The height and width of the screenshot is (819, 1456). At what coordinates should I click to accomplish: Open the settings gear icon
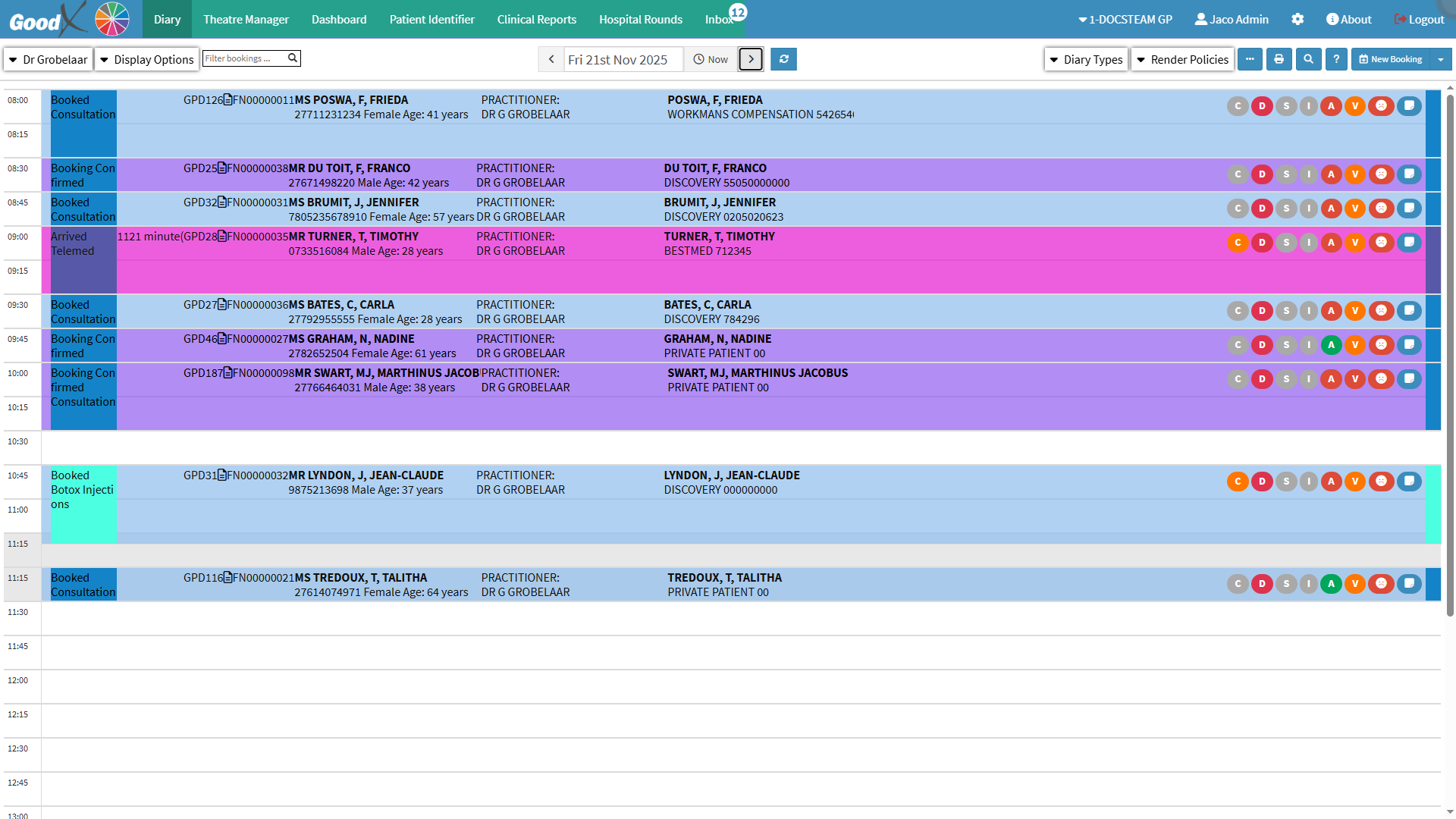1298,19
